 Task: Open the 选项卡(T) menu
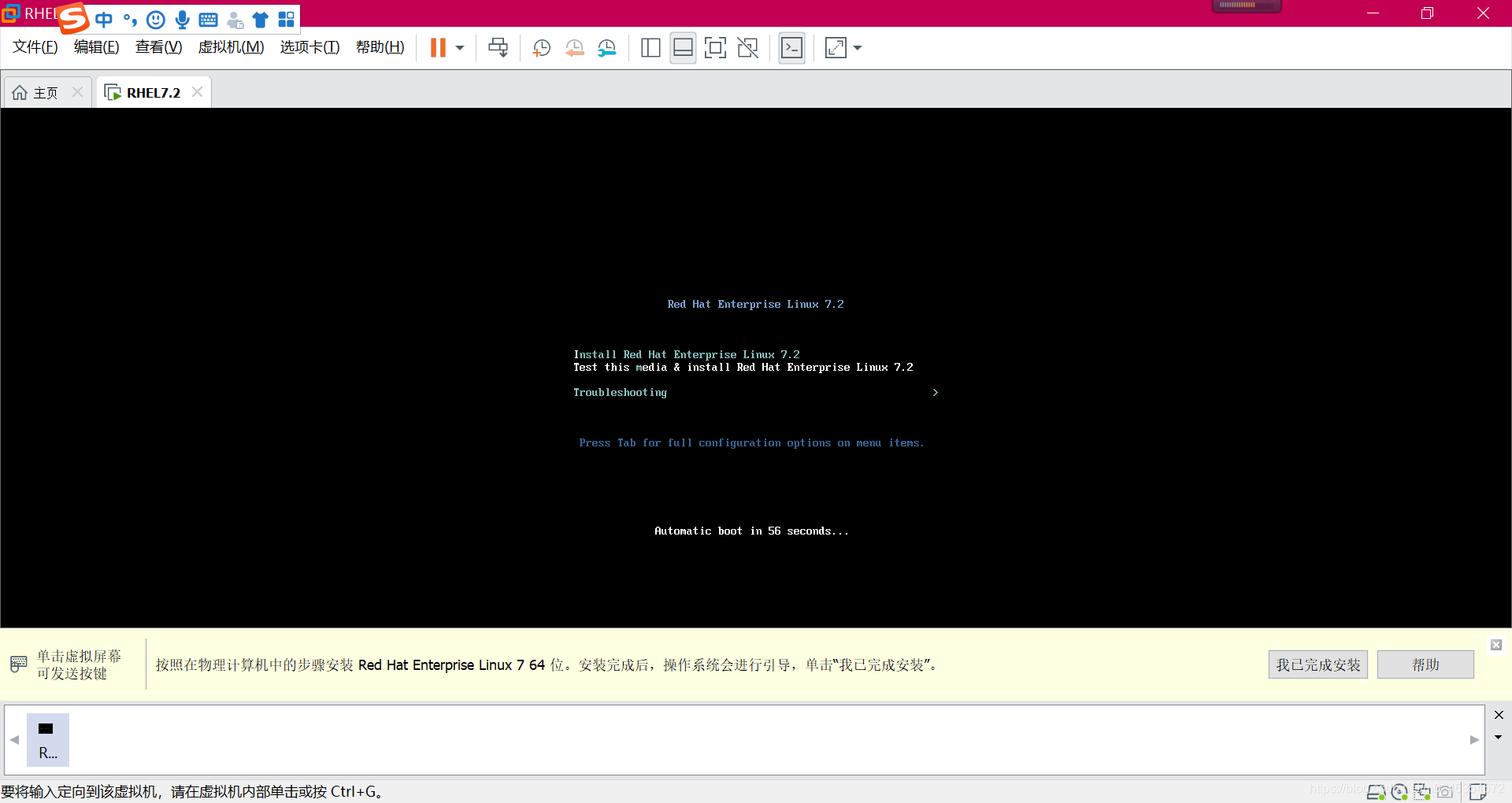(310, 47)
